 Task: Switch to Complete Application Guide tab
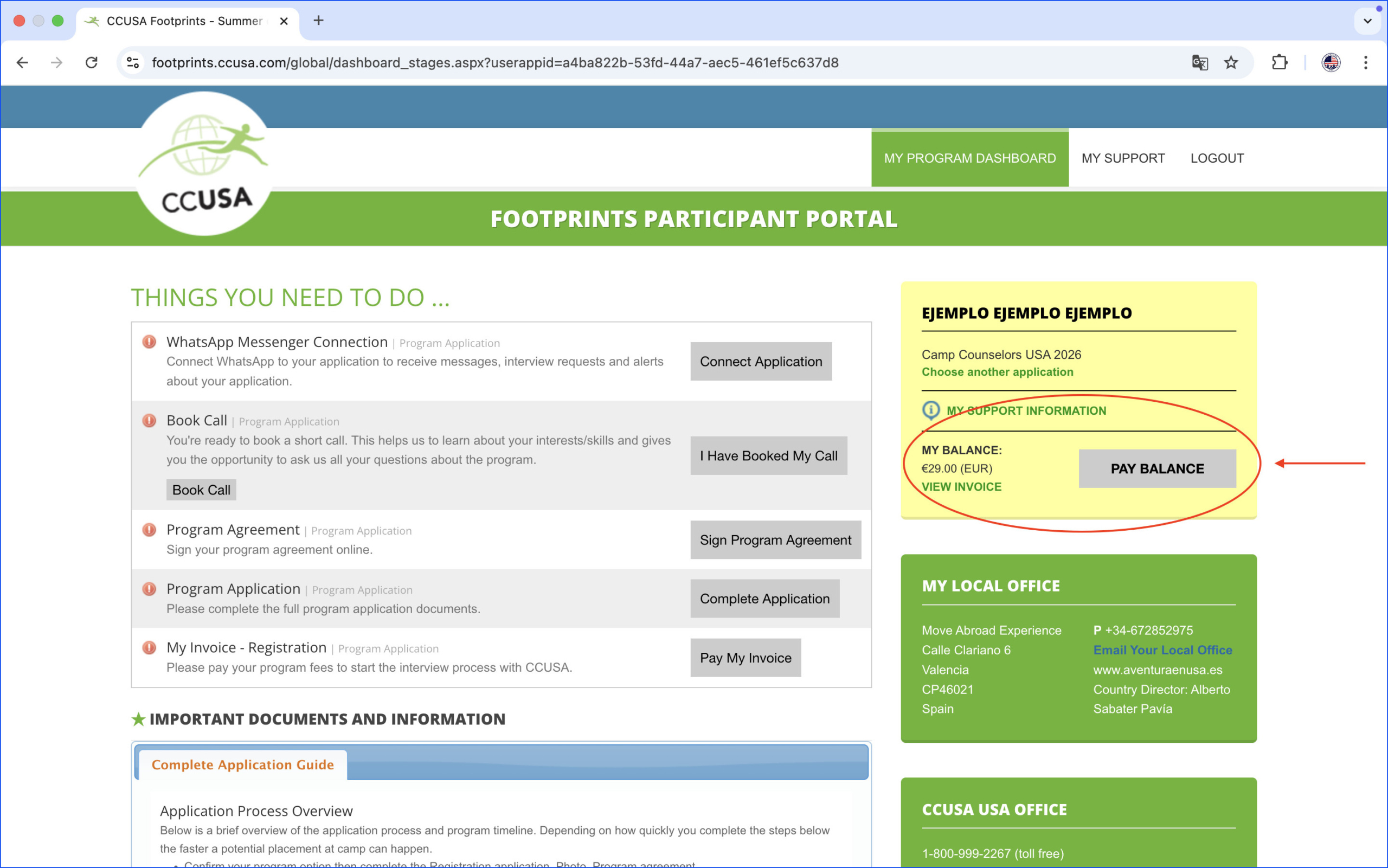242,764
